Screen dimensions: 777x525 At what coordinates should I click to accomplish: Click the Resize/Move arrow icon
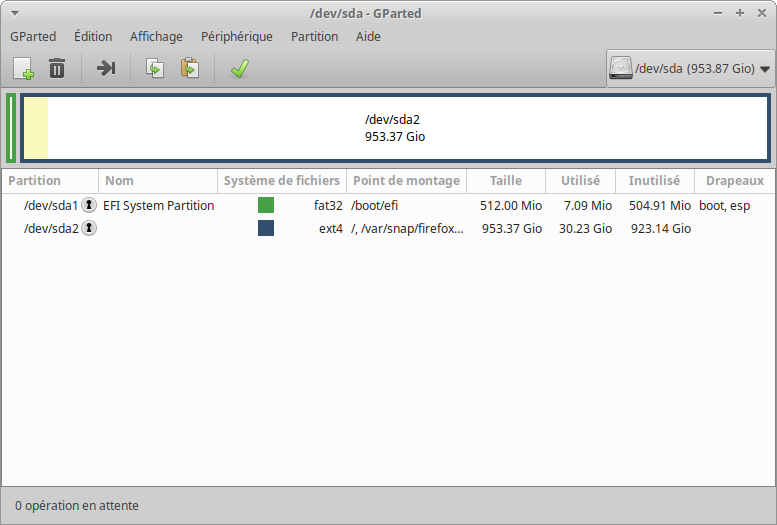pyautogui.click(x=106, y=68)
